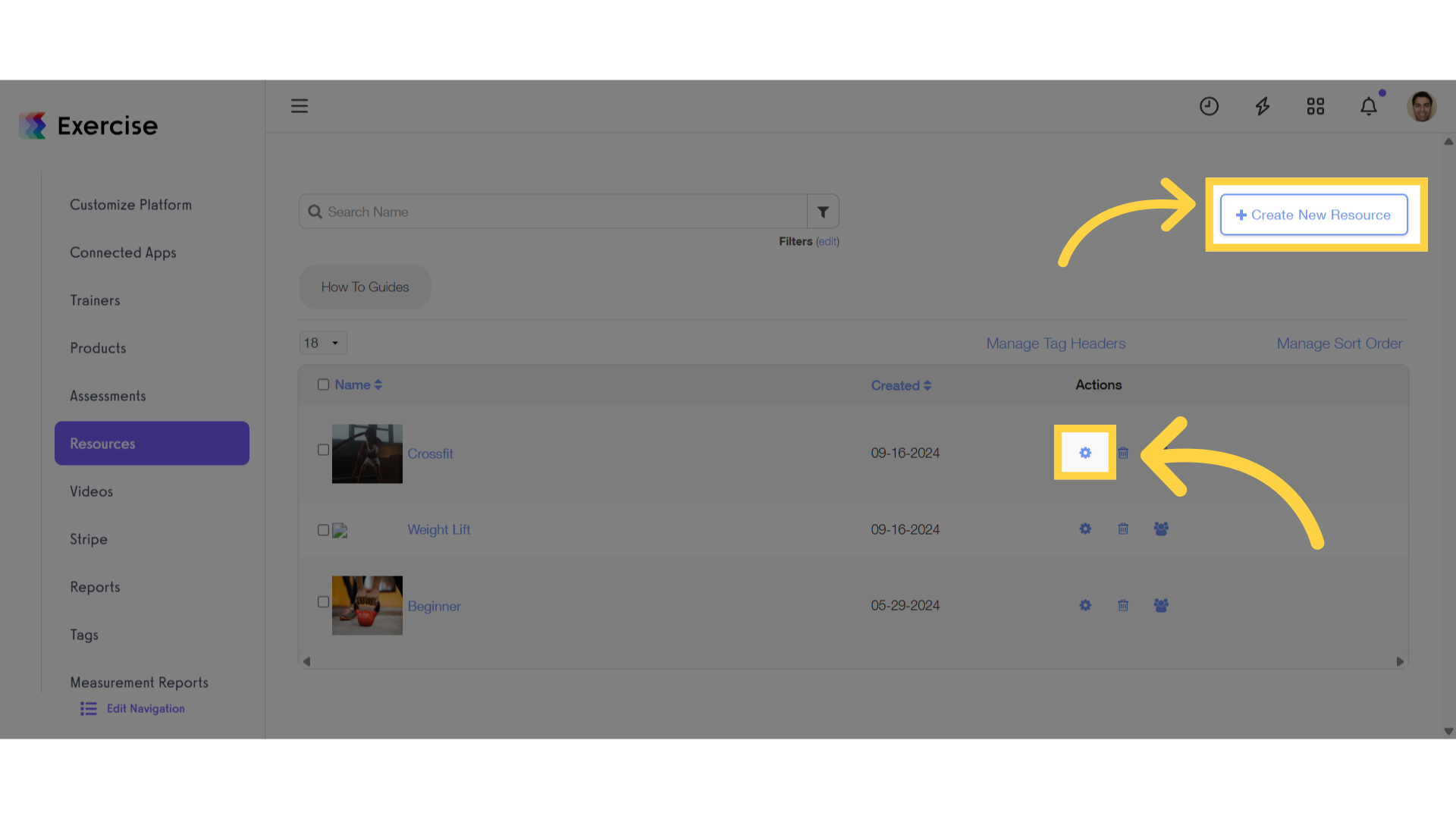Image resolution: width=1456 pixels, height=819 pixels.
Task: Open the 18 per-page dropdown
Action: 323,343
